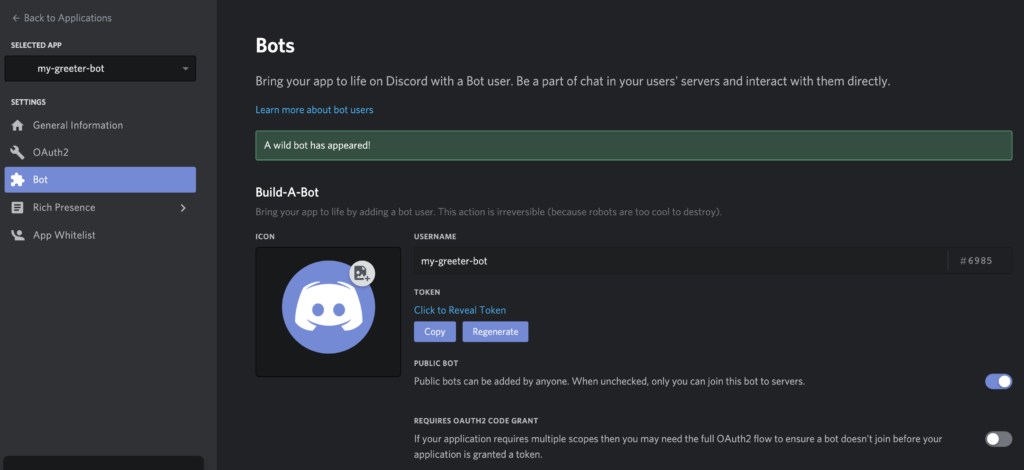The width and height of the screenshot is (1024, 470).
Task: Click the App Whitelist person icon
Action: coord(18,235)
